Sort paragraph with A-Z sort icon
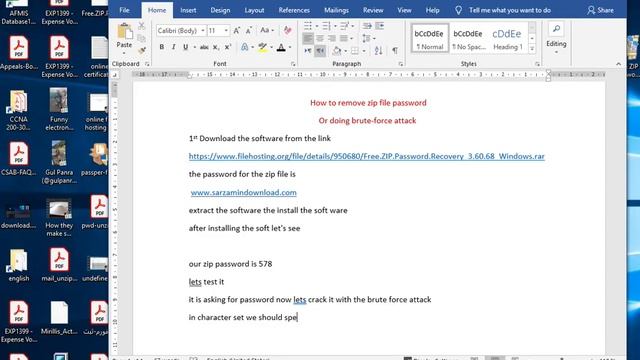 (x=378, y=51)
